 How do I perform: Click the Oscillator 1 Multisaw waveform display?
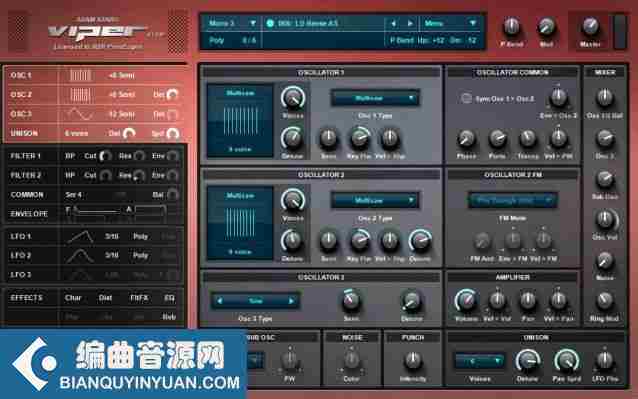point(240,121)
